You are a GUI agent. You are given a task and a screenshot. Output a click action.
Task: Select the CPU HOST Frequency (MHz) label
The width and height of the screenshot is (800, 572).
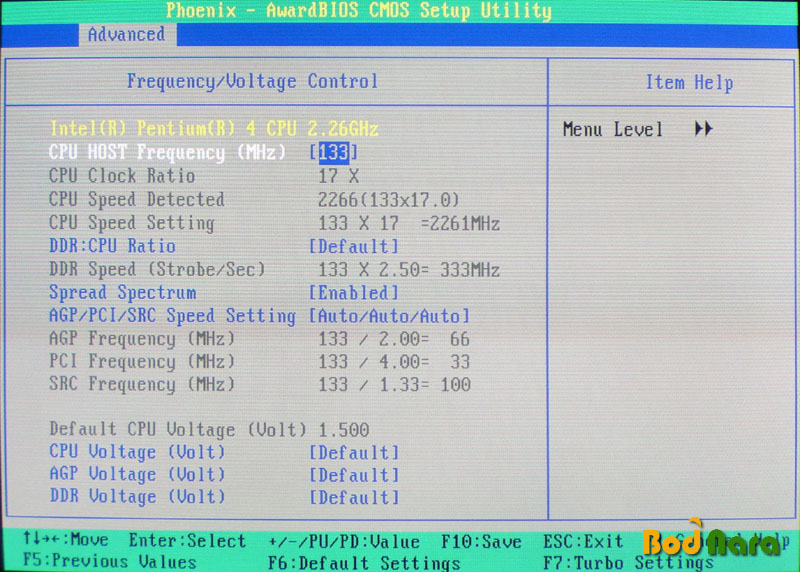(x=167, y=153)
